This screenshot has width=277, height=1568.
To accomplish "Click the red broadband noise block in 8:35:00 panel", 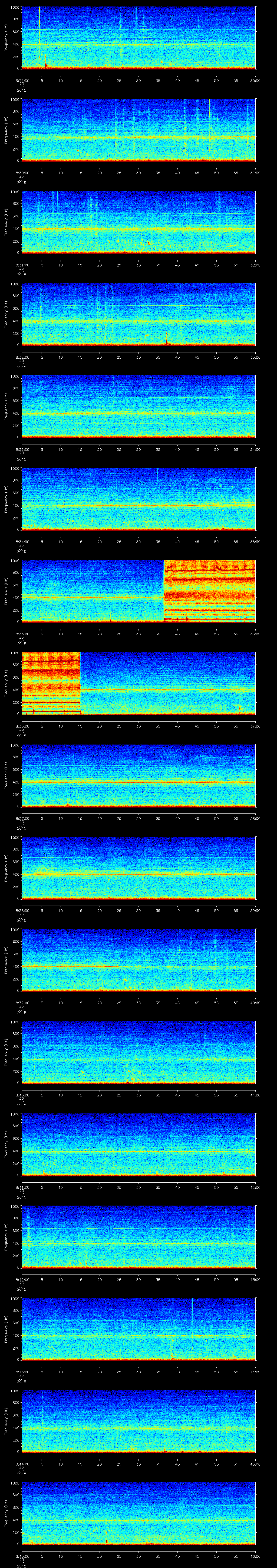I will click(x=210, y=591).
